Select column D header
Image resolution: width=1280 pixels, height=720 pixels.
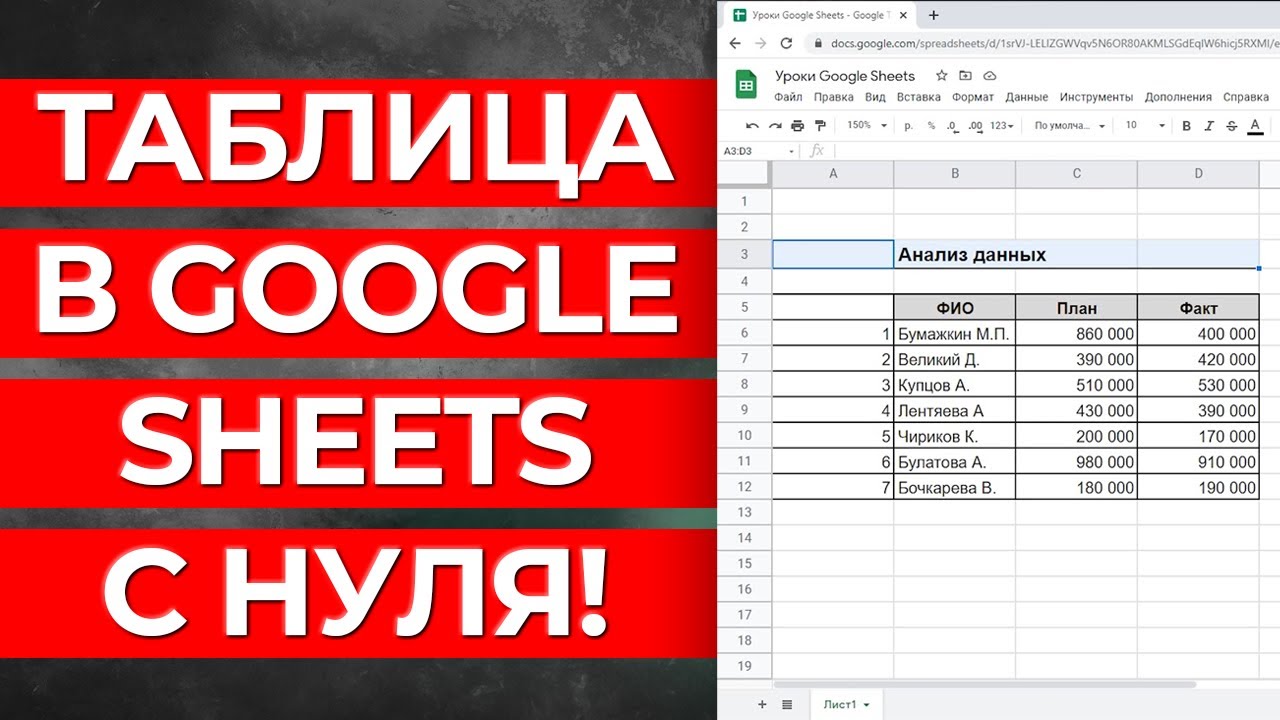(x=1199, y=174)
